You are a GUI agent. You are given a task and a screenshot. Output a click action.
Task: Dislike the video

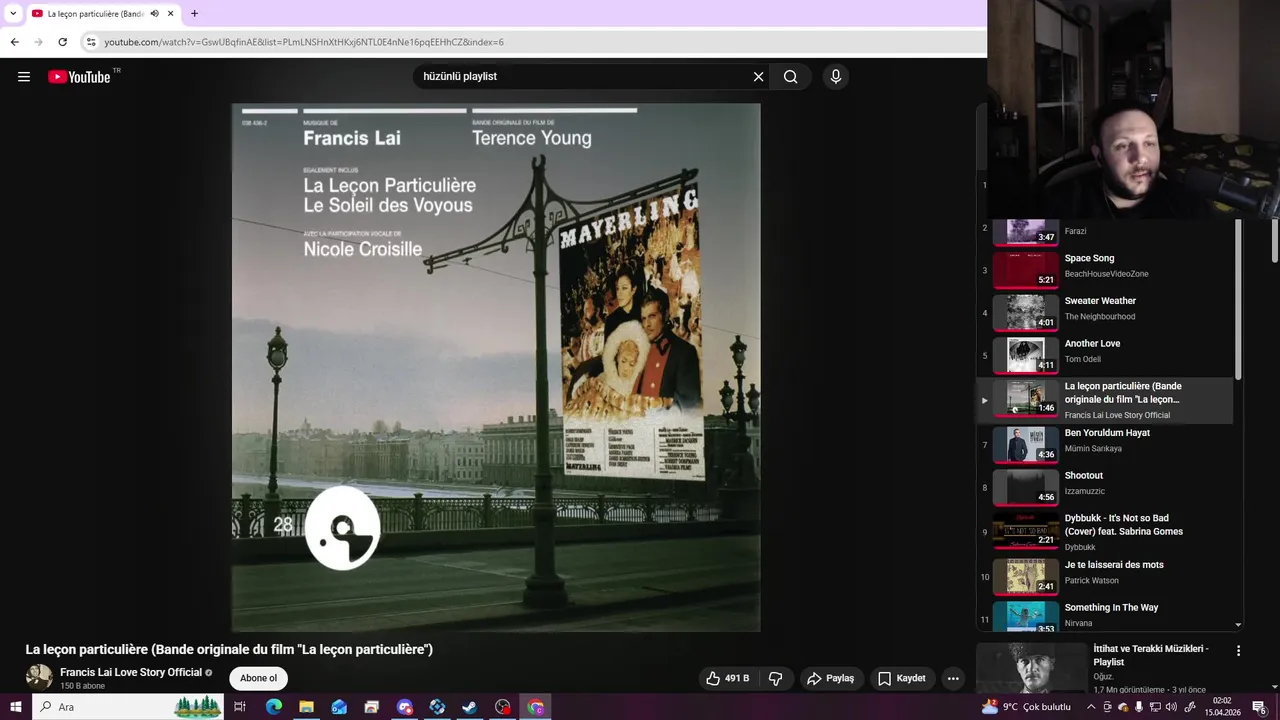[x=775, y=678]
